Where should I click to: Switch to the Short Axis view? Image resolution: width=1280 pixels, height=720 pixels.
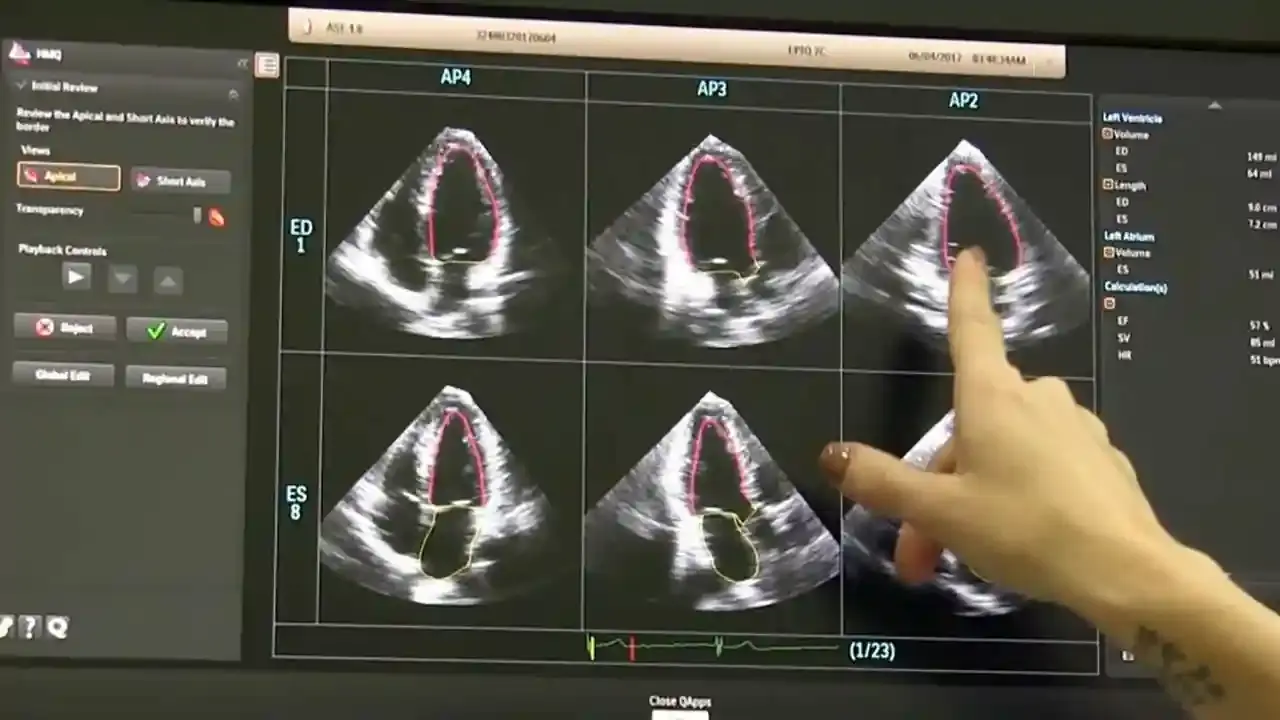pyautogui.click(x=180, y=181)
